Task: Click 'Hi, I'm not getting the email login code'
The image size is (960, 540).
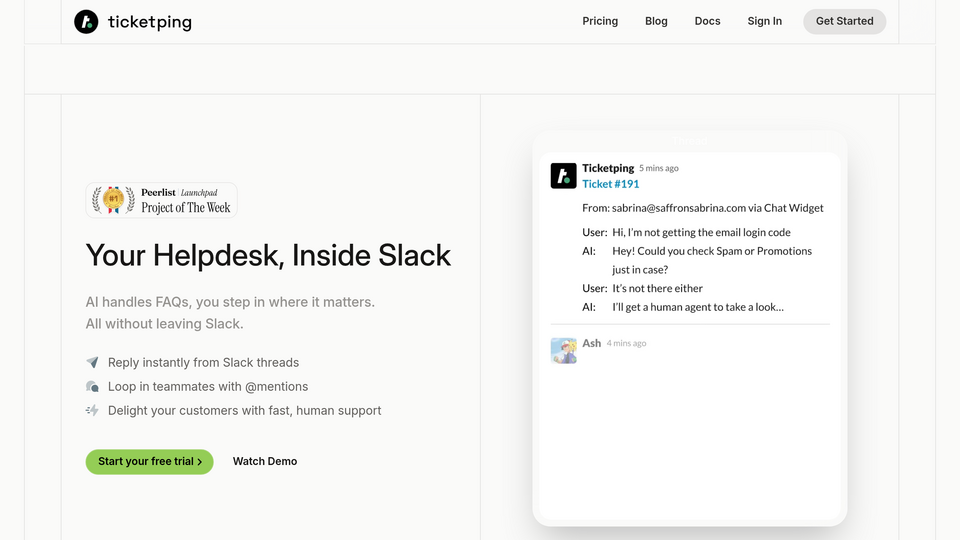Action: (702, 233)
